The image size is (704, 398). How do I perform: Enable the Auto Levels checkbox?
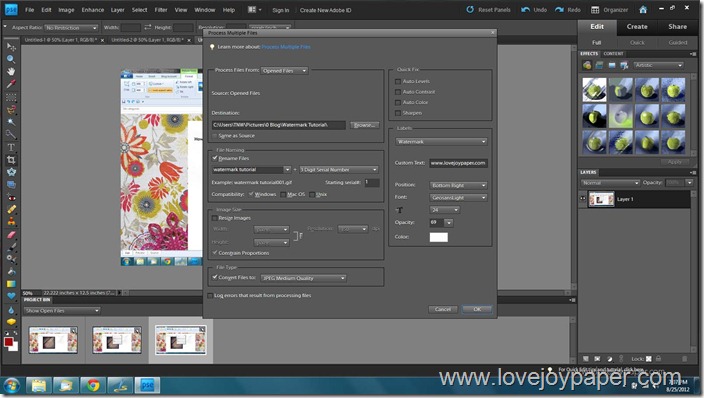398,81
